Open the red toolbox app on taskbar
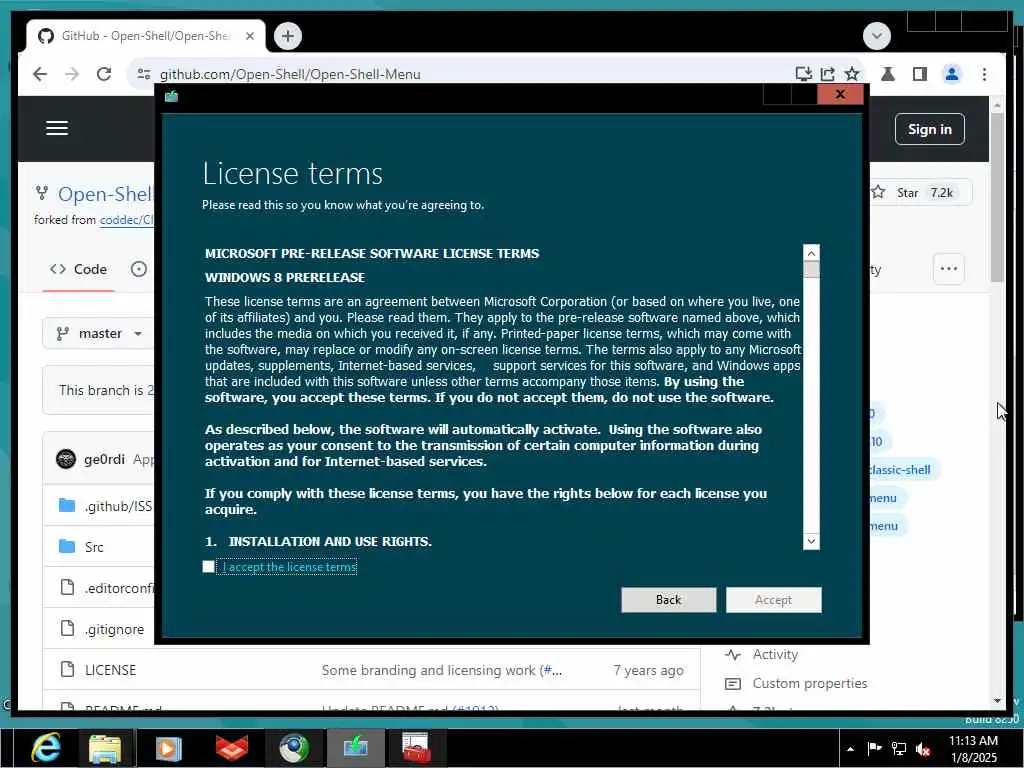This screenshot has width=1024, height=768. [x=416, y=748]
